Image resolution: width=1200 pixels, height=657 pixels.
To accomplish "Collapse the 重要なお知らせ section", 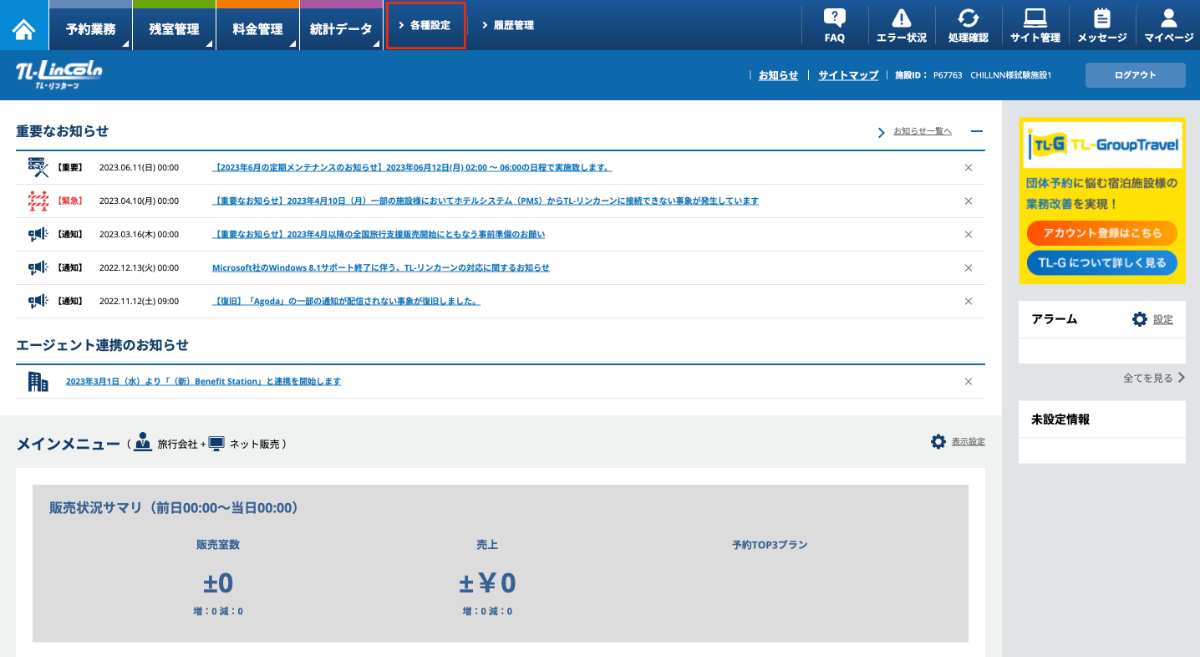I will click(977, 131).
